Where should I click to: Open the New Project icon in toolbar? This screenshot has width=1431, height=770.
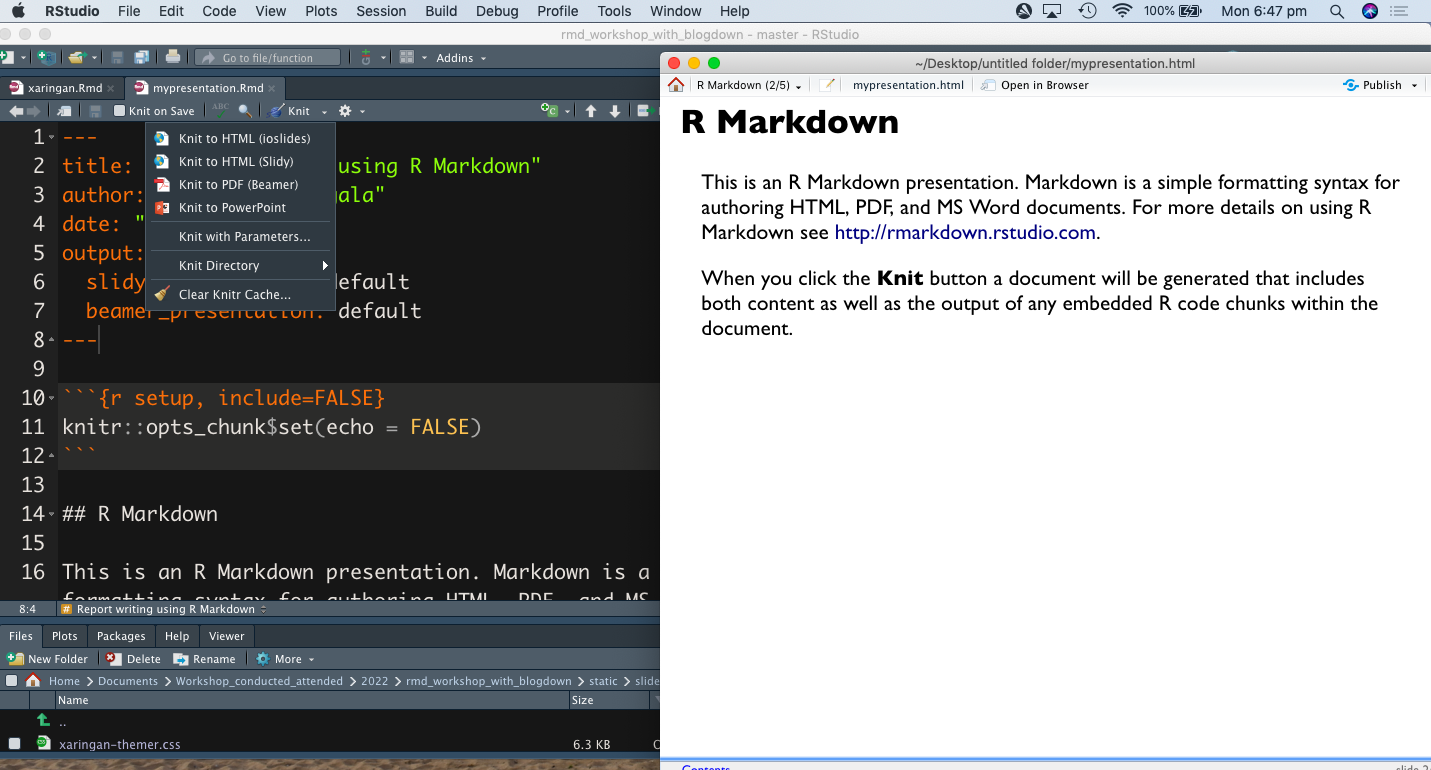[x=45, y=57]
